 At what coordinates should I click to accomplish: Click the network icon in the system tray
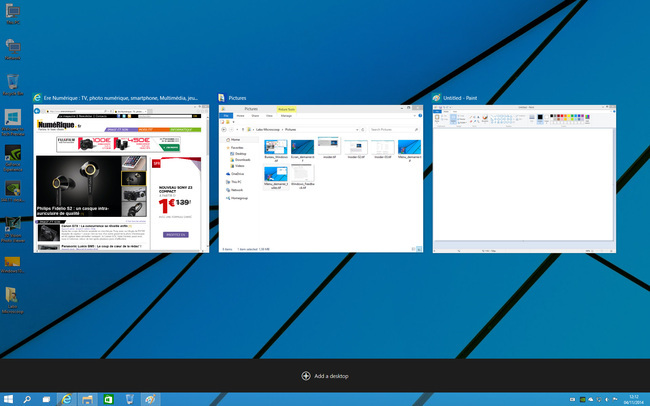599,399
